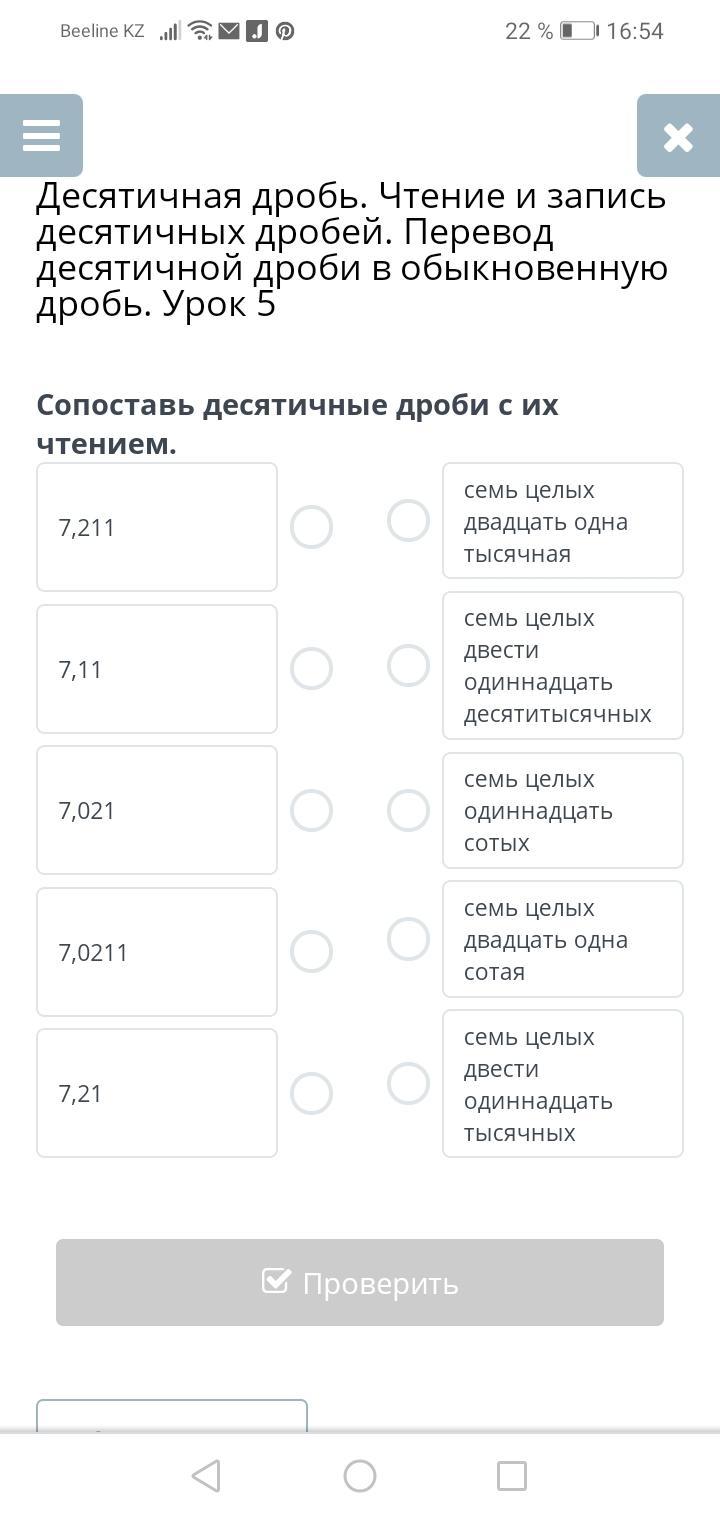Select the radio next to 7,211
This screenshot has height=1520, width=720.
click(x=311, y=527)
